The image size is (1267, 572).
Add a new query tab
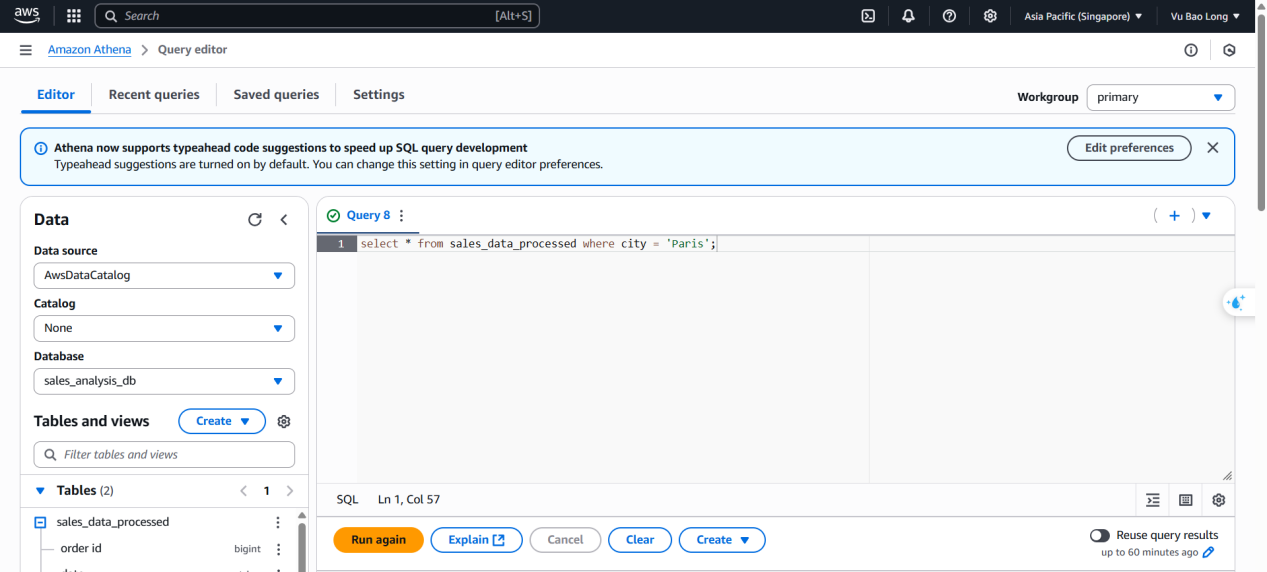tap(1174, 216)
